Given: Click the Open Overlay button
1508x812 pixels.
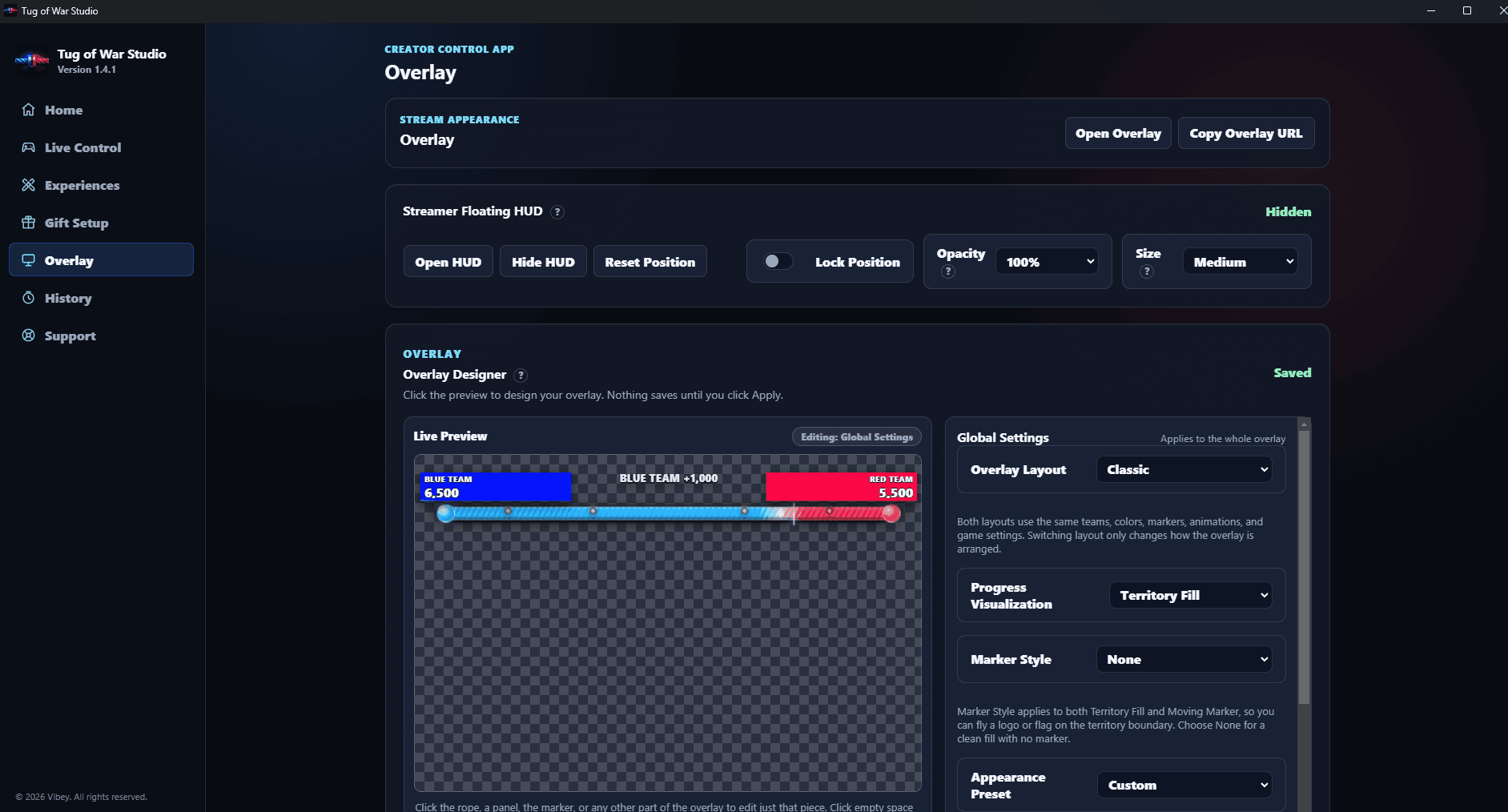Looking at the screenshot, I should 1118,134.
